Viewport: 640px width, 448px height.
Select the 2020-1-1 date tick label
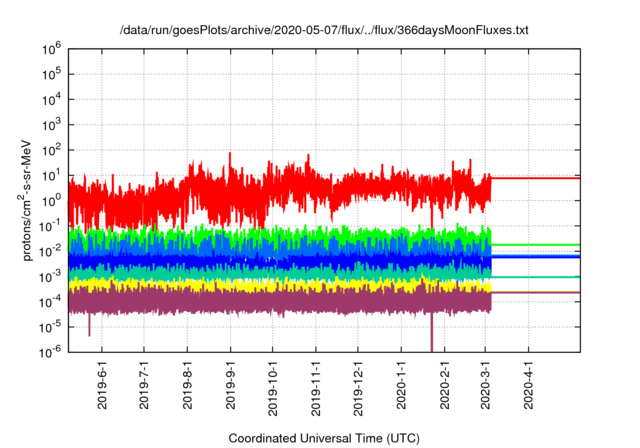(x=401, y=383)
